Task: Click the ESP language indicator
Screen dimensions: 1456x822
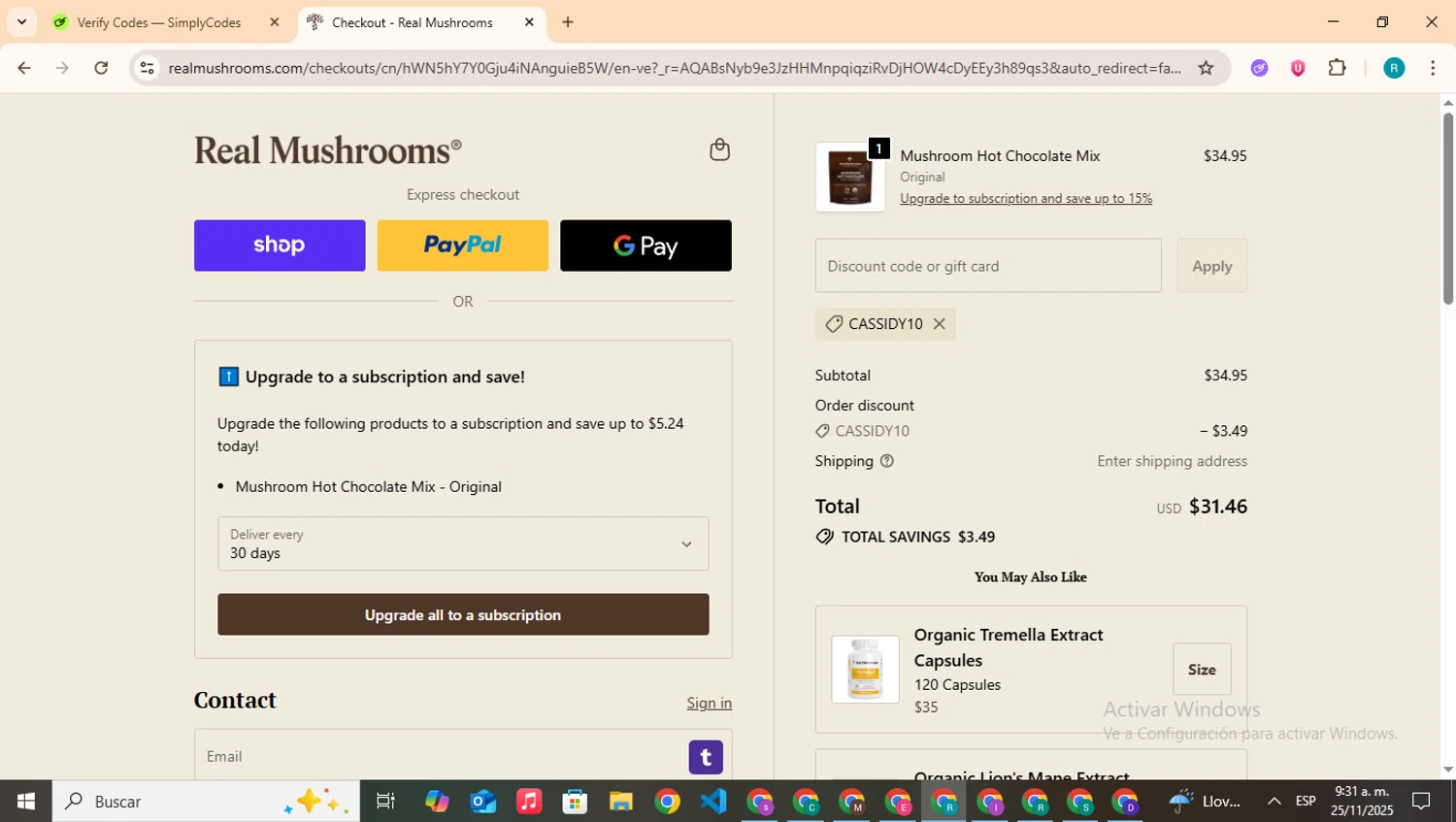Action: pyautogui.click(x=1306, y=802)
